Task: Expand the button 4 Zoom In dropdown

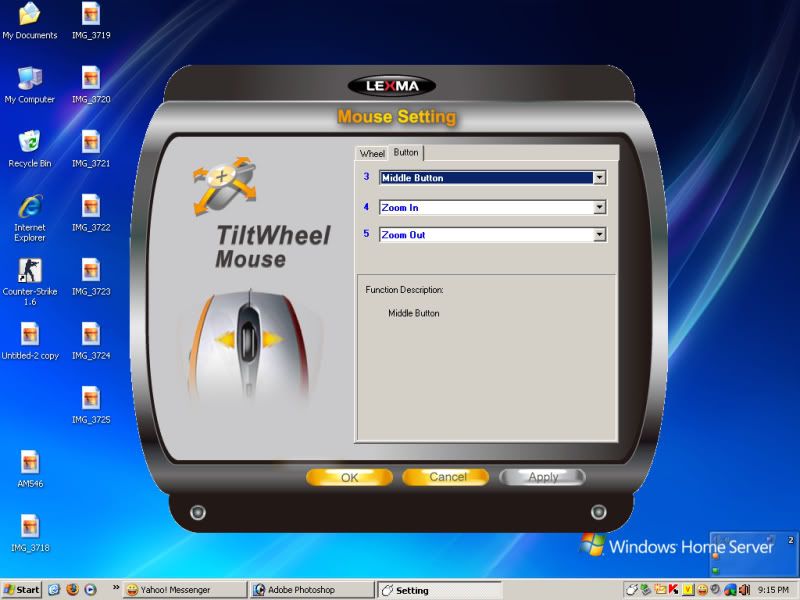Action: point(599,208)
